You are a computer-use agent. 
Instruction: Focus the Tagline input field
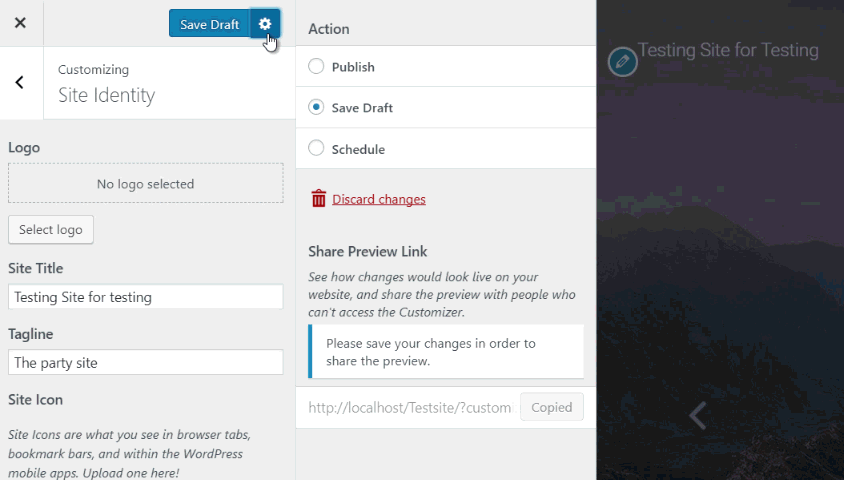click(146, 362)
